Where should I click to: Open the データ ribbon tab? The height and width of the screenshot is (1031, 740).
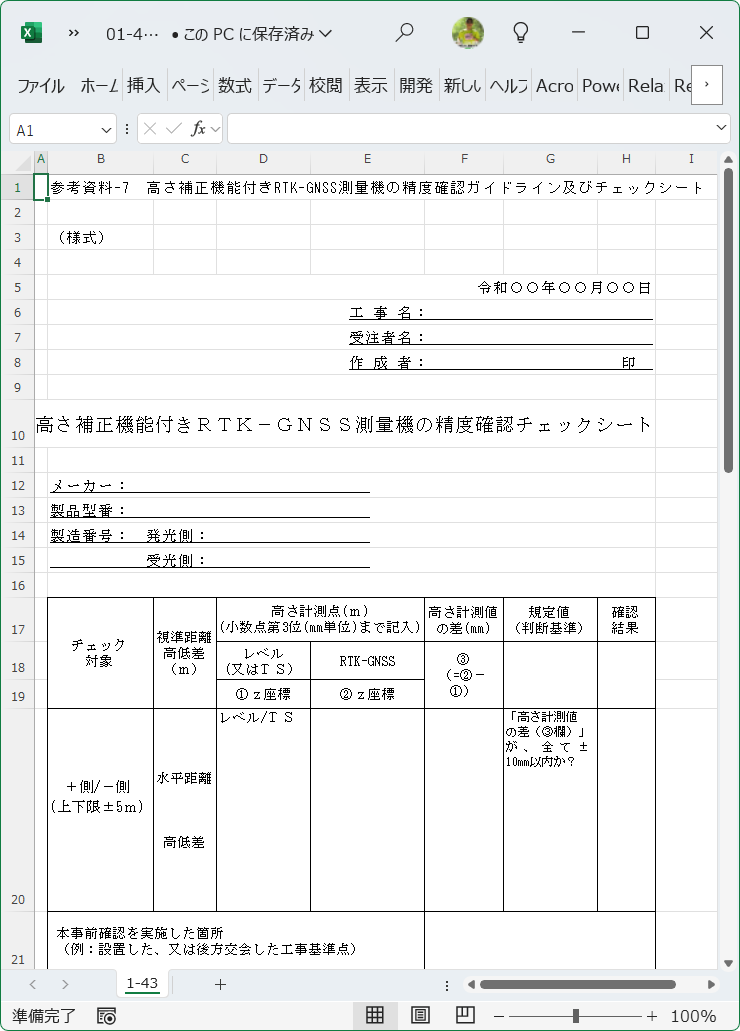pyautogui.click(x=281, y=85)
